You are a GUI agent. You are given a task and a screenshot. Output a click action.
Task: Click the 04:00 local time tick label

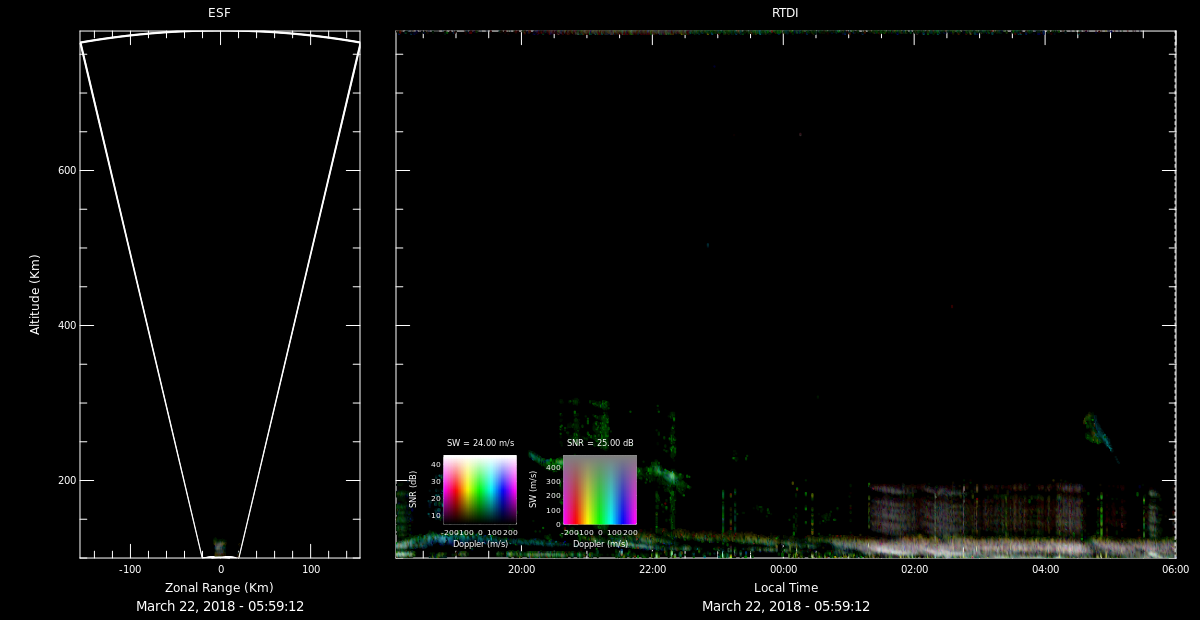[1045, 569]
